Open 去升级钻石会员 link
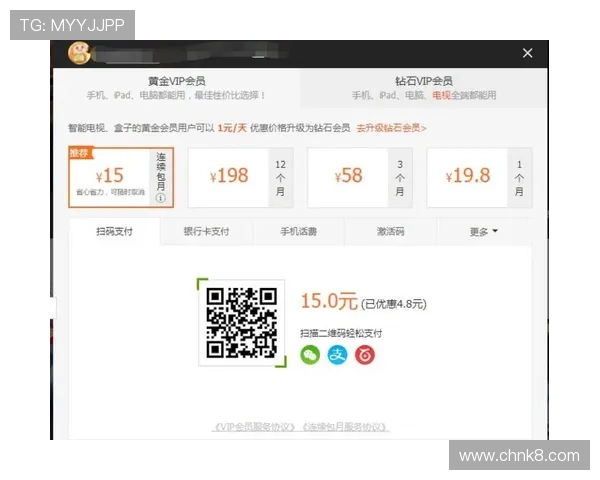600x480 pixels. [x=391, y=128]
